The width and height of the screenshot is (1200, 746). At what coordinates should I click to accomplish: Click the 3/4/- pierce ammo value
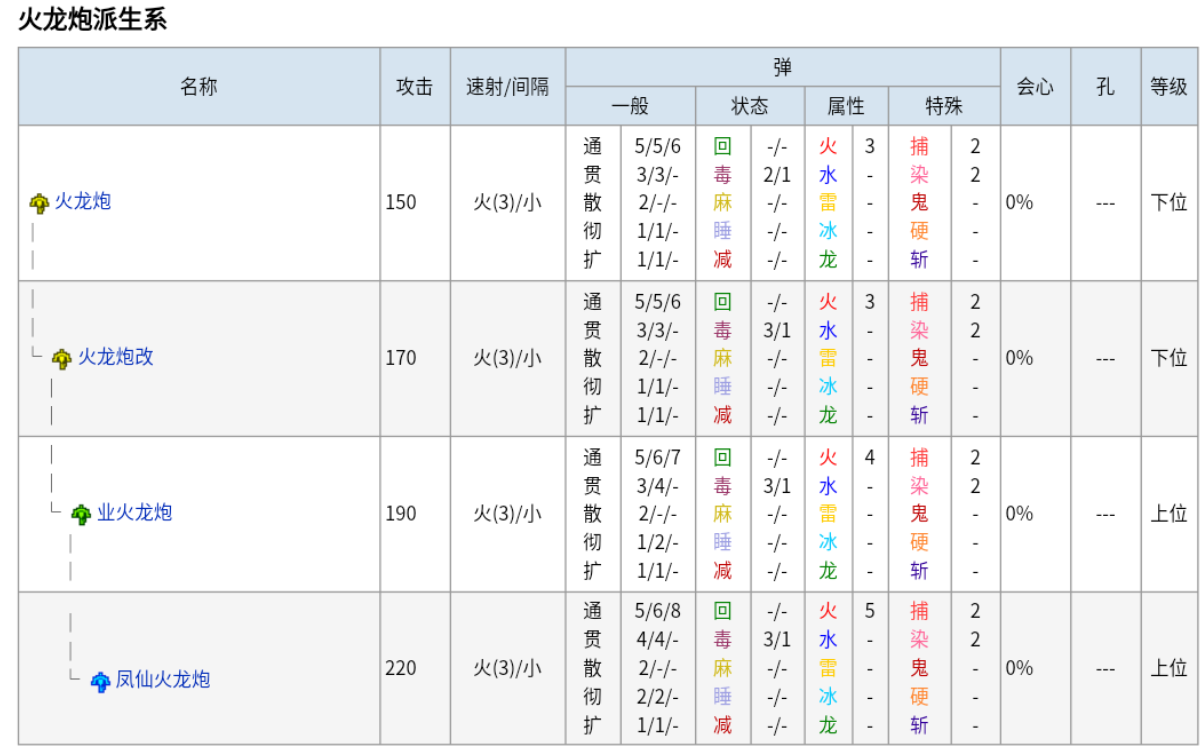click(x=657, y=486)
